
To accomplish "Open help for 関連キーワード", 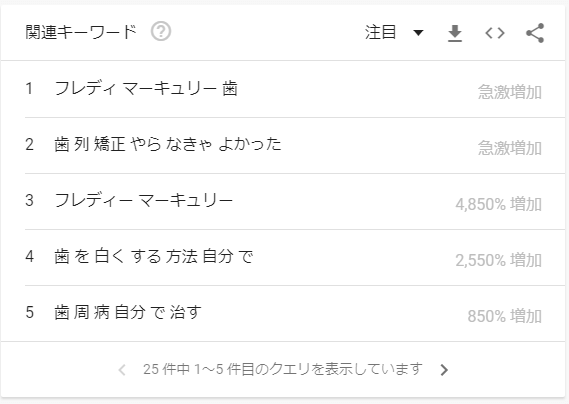I will (161, 32).
